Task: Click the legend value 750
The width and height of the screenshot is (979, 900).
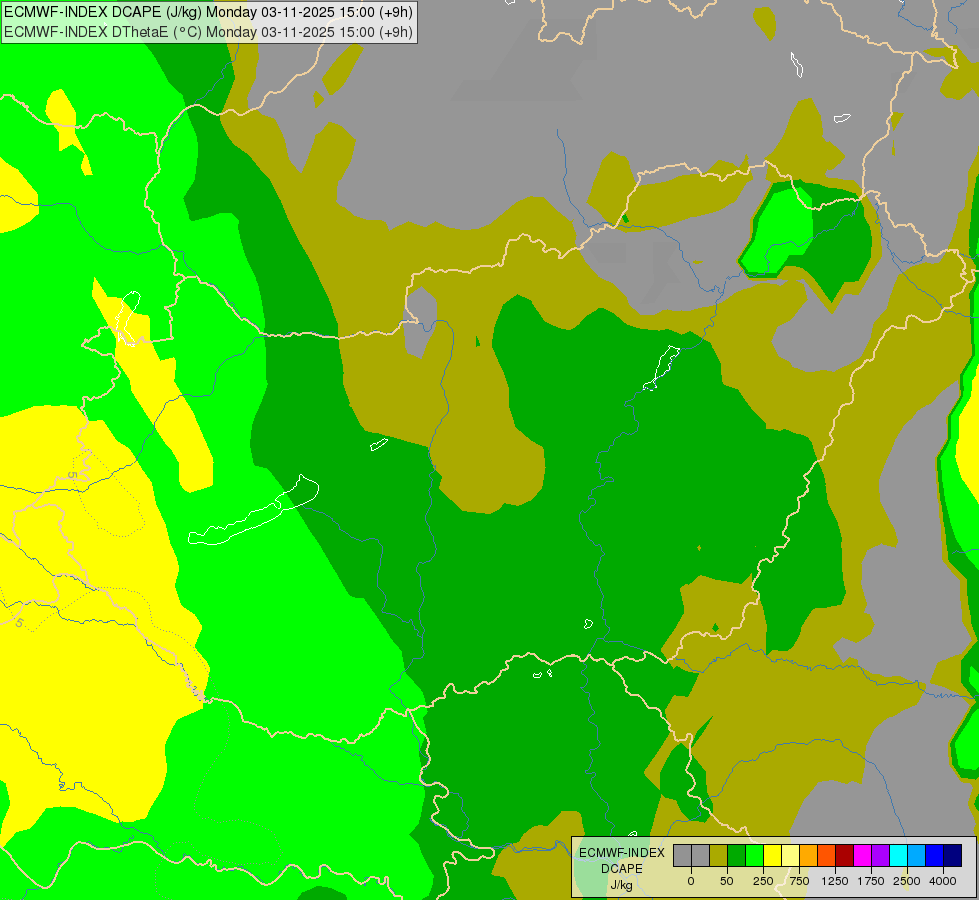Action: point(799,881)
